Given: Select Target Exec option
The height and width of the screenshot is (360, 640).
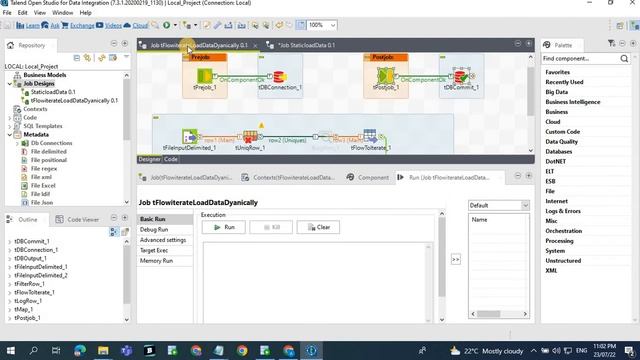Looking at the screenshot, I should point(165,250).
